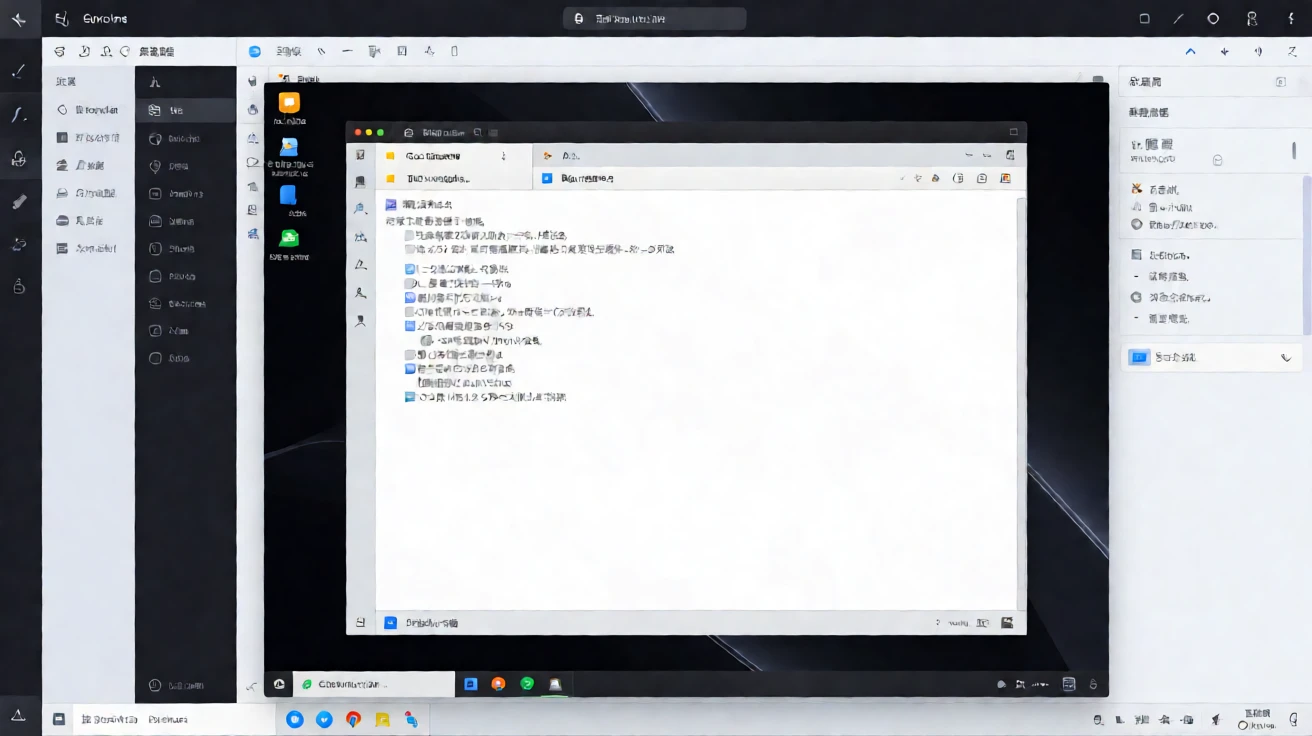Screen dimensions: 1312x736
Task: Select the highlighted first item in dark sidebar list
Action: click(186, 110)
